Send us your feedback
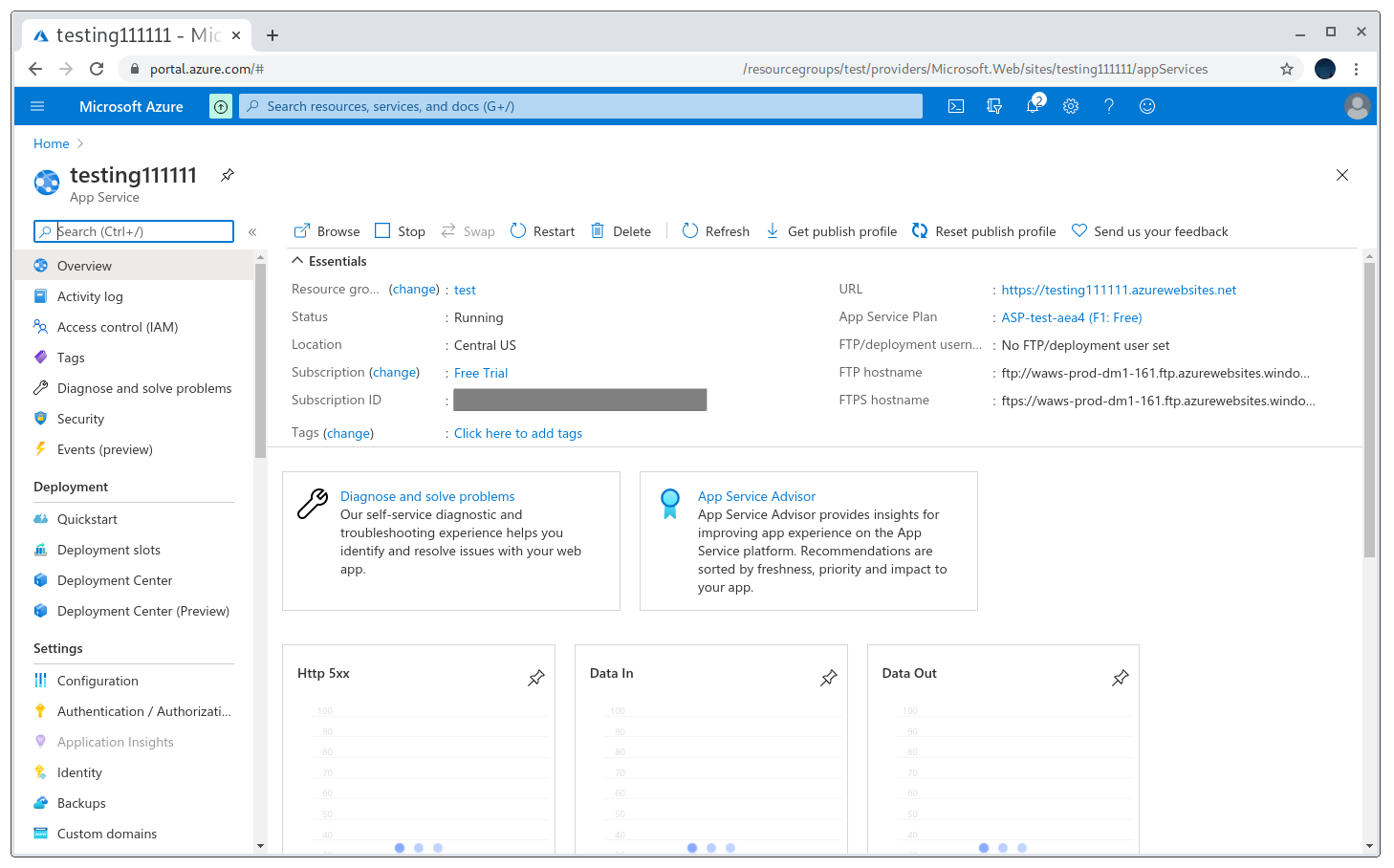The image size is (1394, 868). point(1150,231)
